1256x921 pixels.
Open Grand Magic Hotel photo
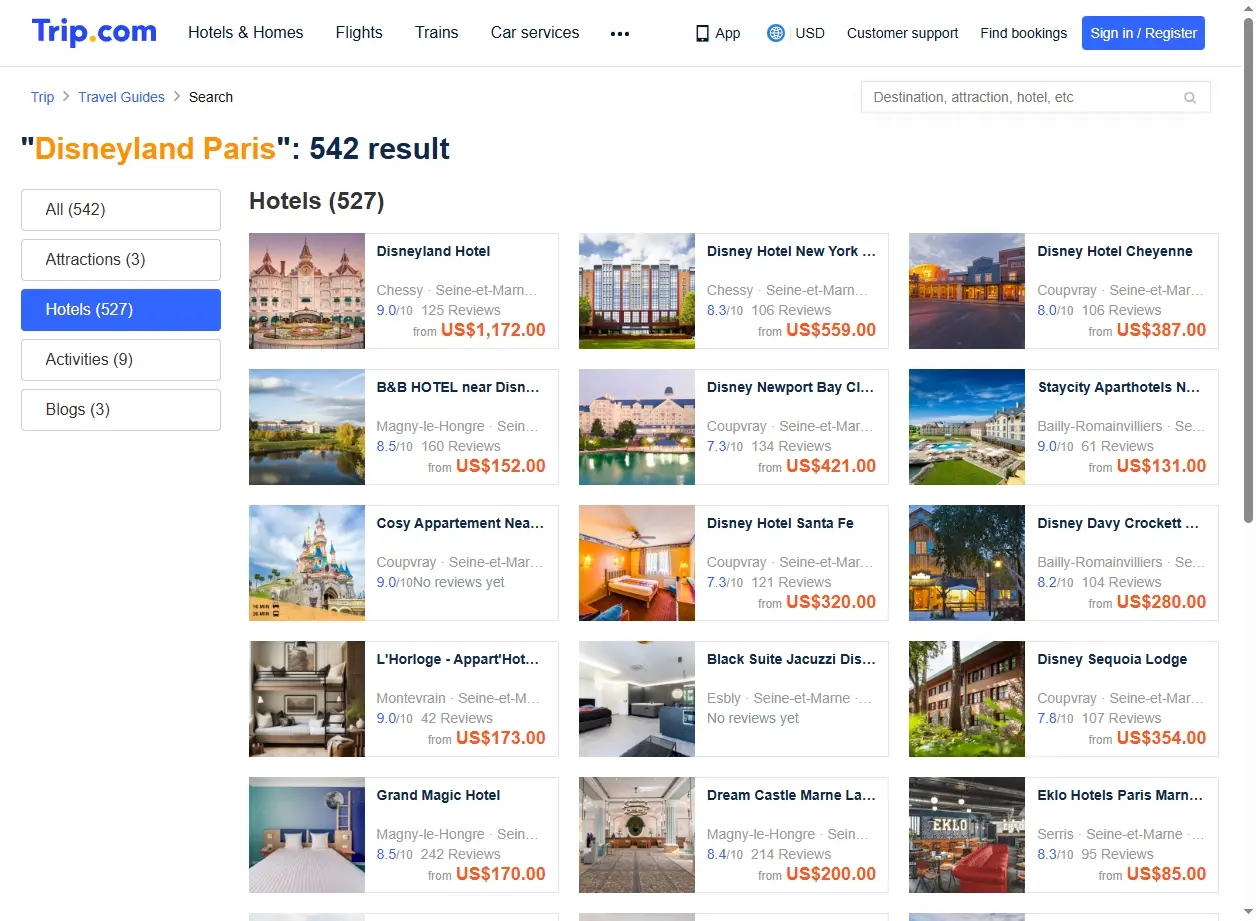coord(307,835)
